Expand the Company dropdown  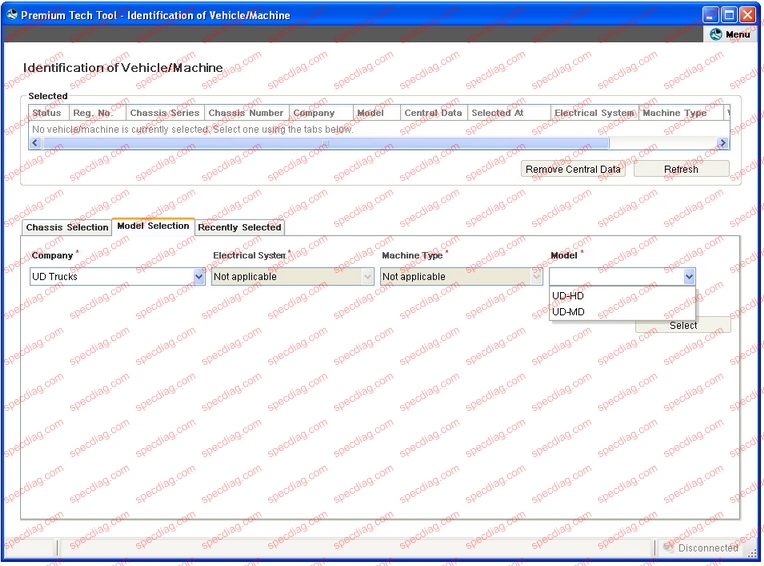coord(198,277)
